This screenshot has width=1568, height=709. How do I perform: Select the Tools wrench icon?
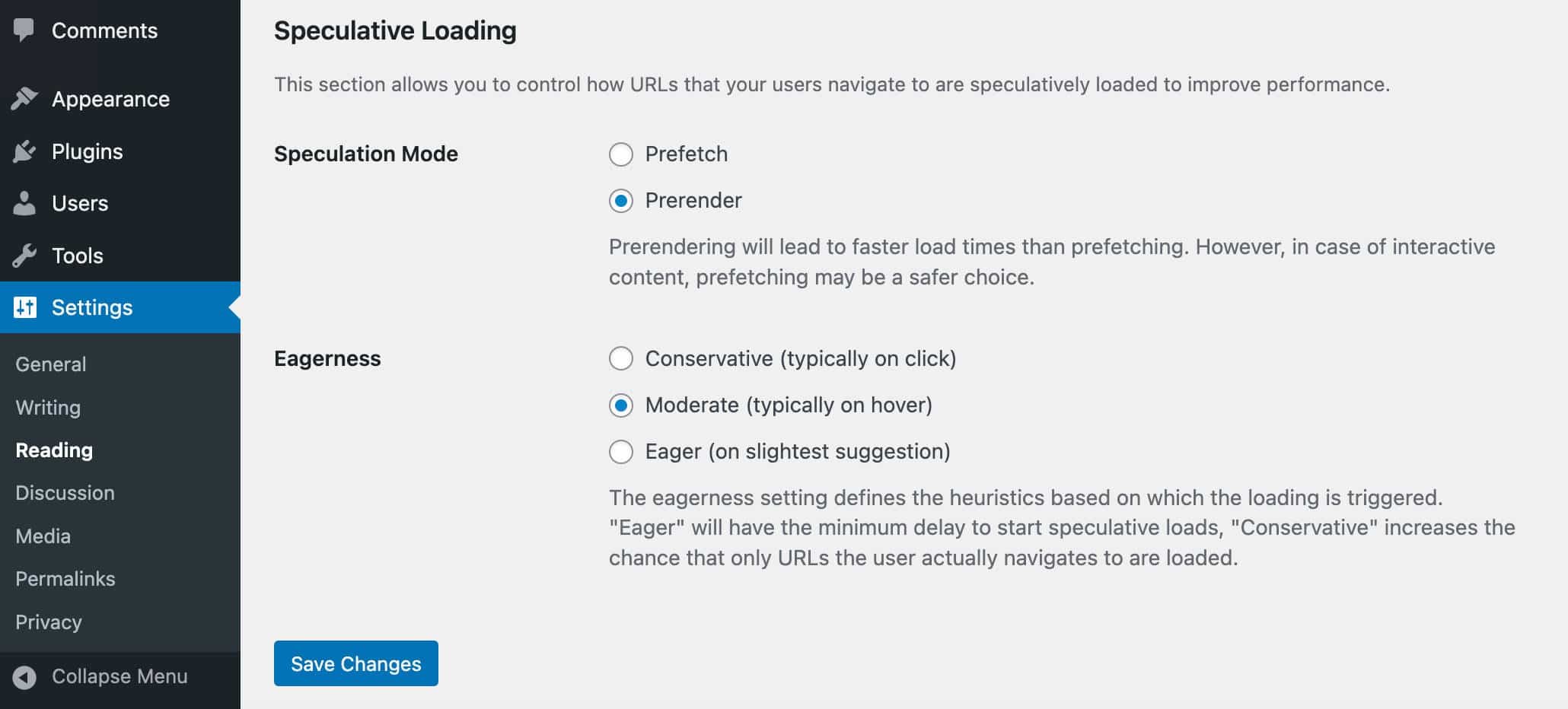[x=24, y=255]
